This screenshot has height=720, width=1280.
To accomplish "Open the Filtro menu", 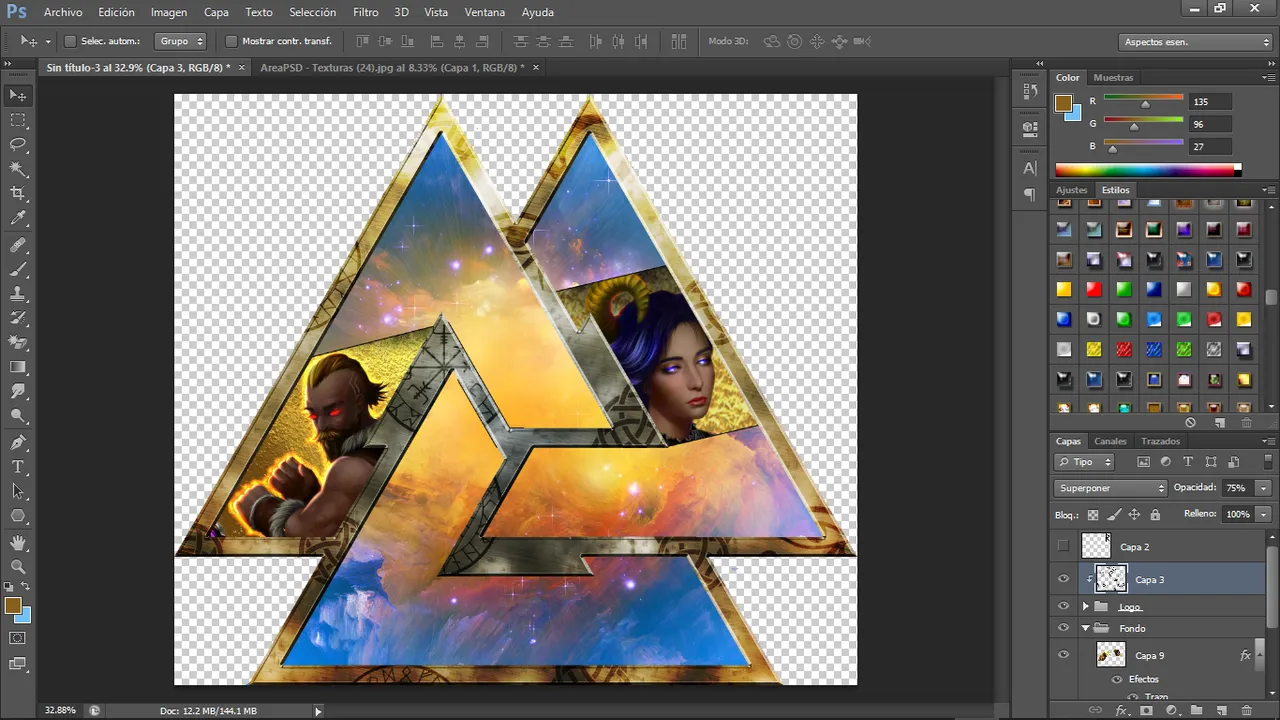I will 365,12.
